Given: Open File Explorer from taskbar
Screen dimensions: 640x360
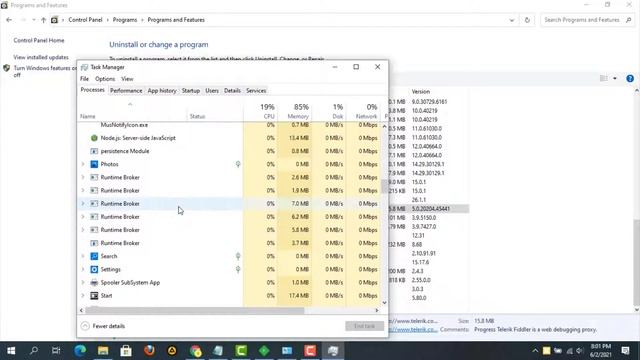Looking at the screenshot, I should click(103, 351).
